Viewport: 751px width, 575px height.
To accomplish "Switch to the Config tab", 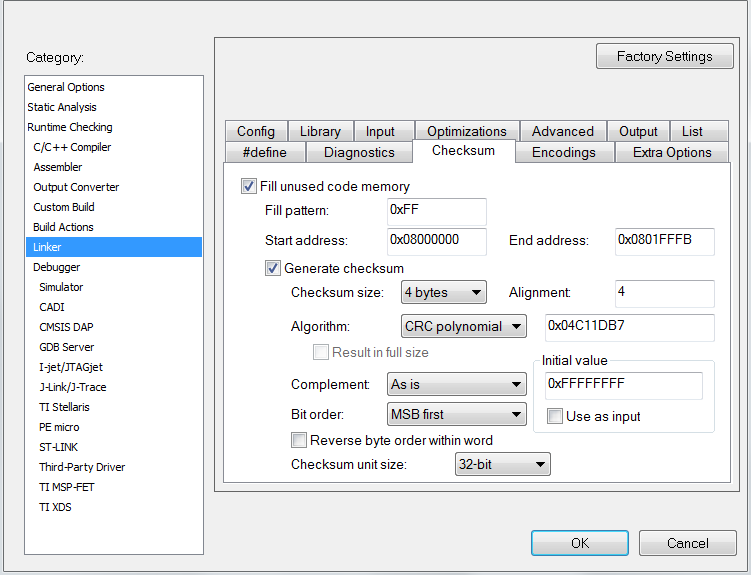I will tap(256, 131).
